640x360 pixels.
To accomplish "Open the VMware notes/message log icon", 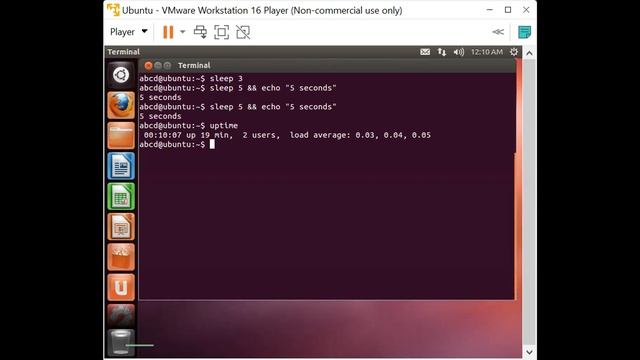I will click(x=524, y=32).
